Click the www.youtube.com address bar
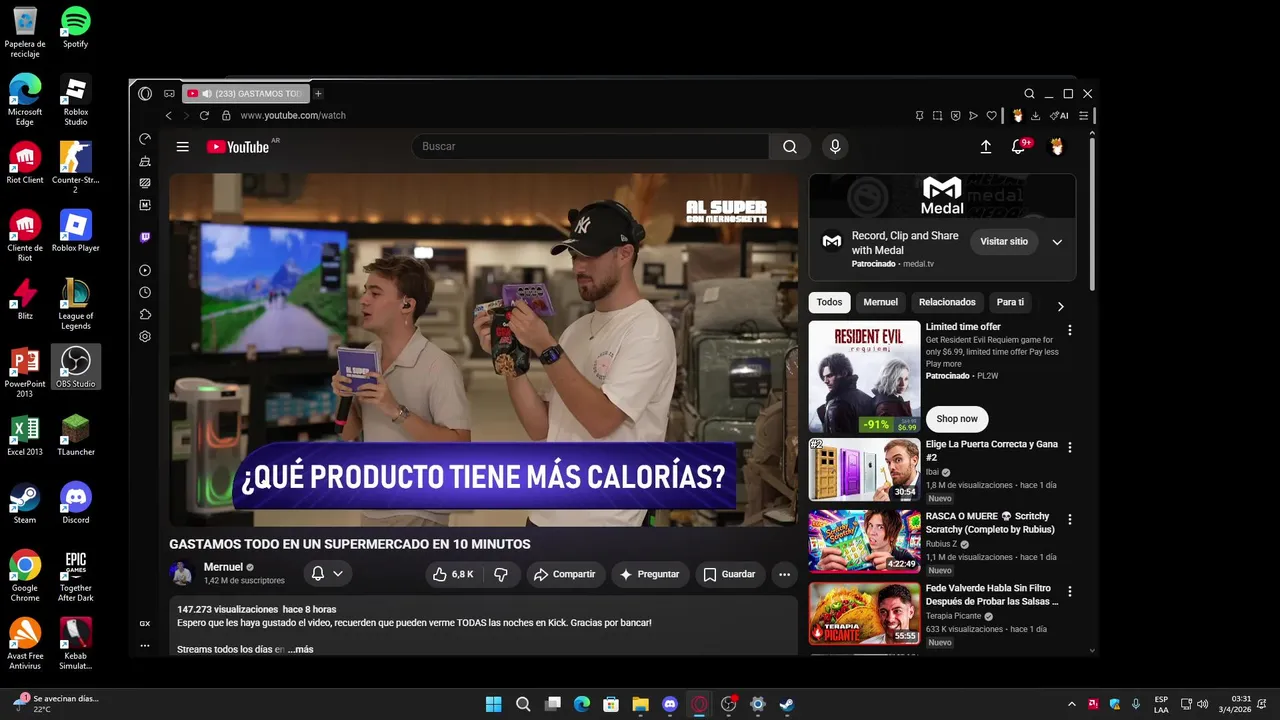 (293, 116)
